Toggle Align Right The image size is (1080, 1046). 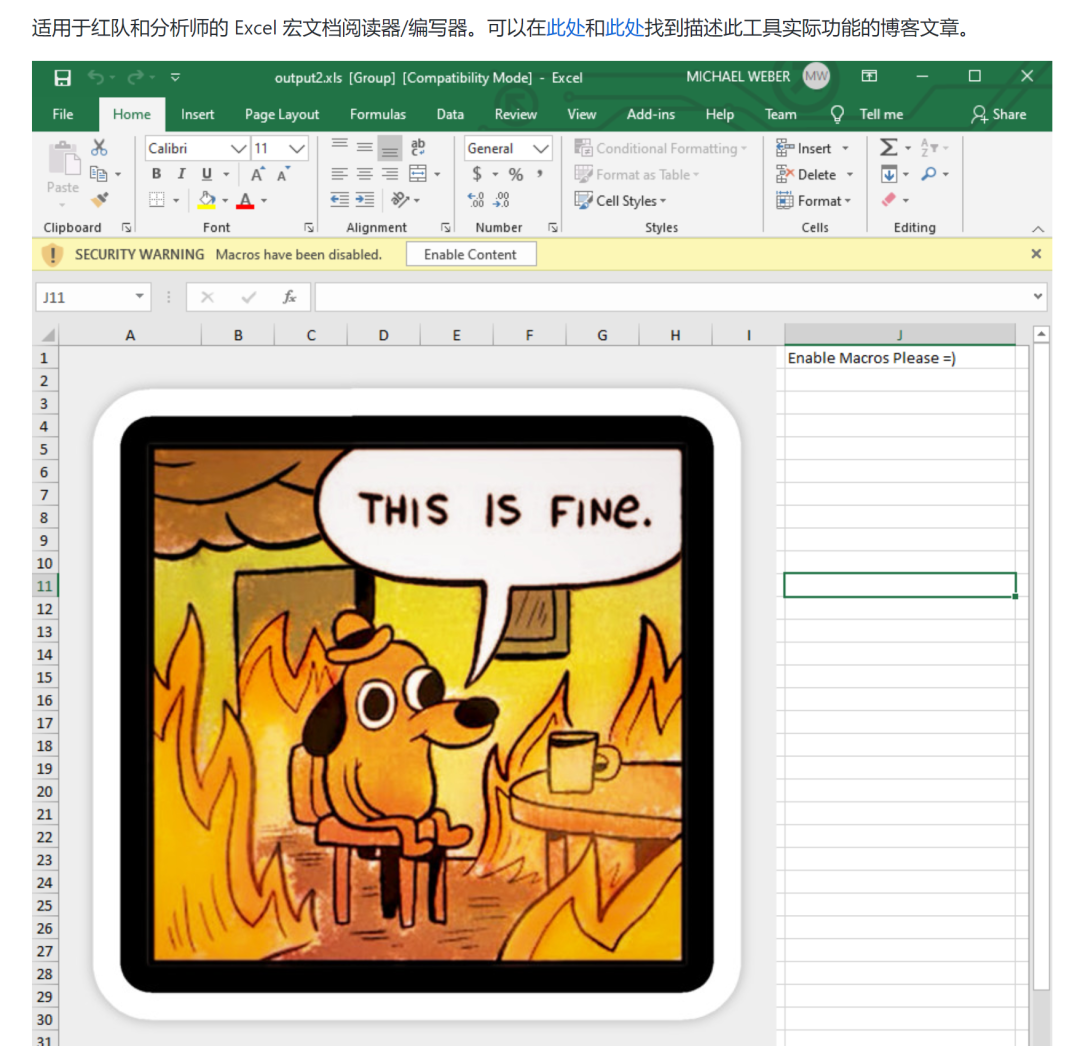(390, 174)
